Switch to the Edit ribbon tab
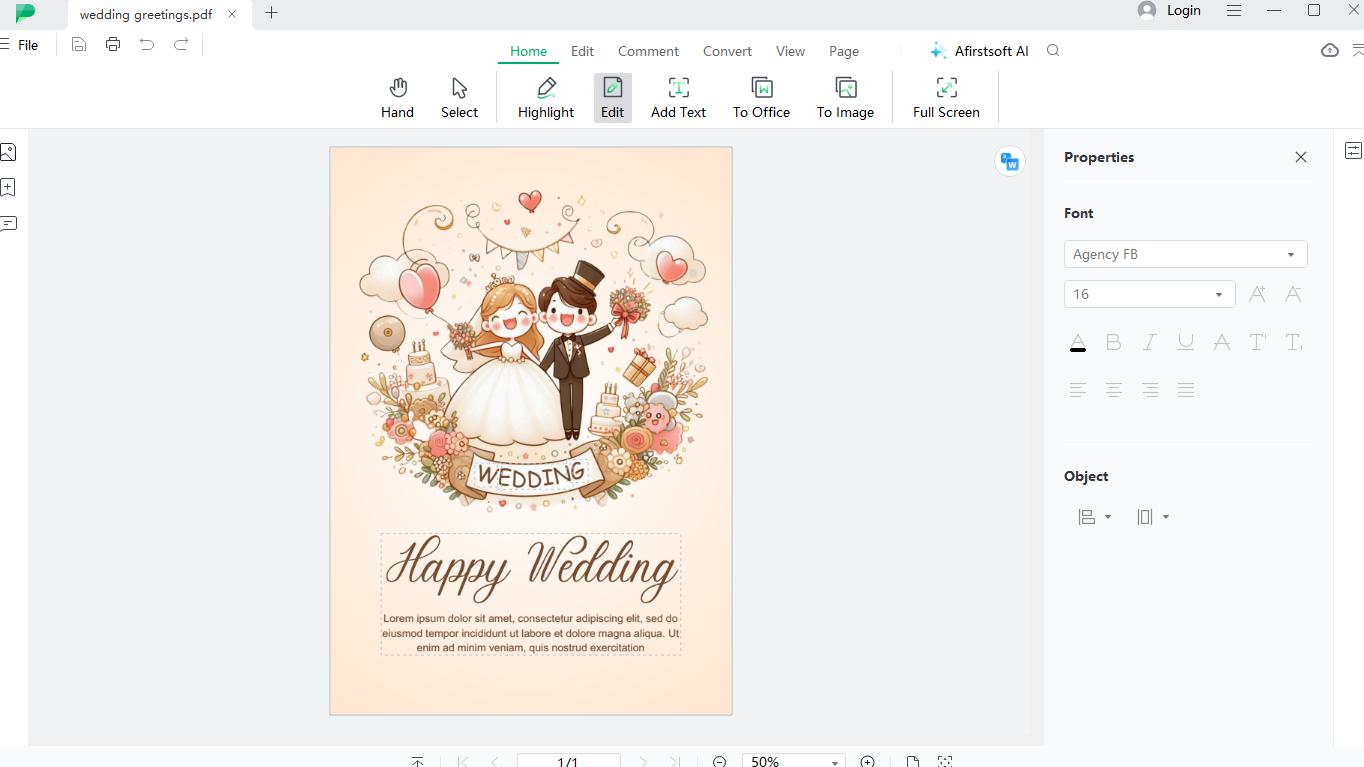Image resolution: width=1364 pixels, height=767 pixels. pos(582,51)
